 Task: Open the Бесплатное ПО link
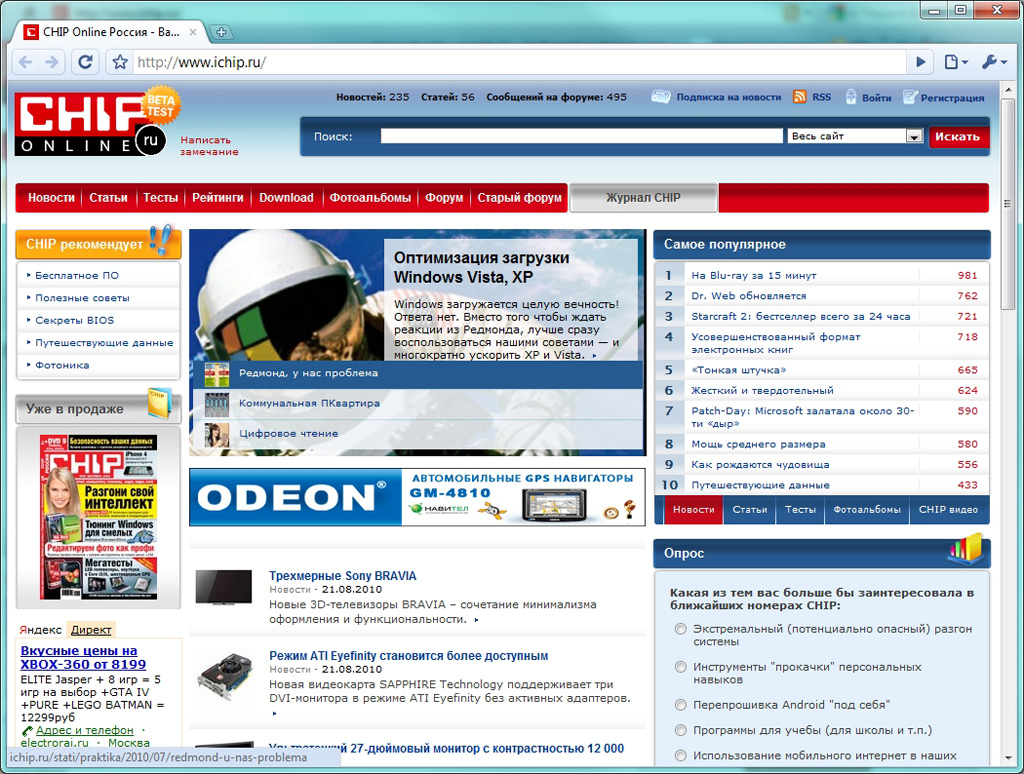coord(77,276)
